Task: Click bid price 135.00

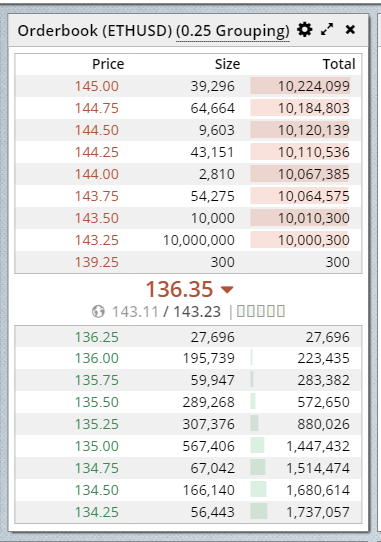Action: tap(97, 446)
